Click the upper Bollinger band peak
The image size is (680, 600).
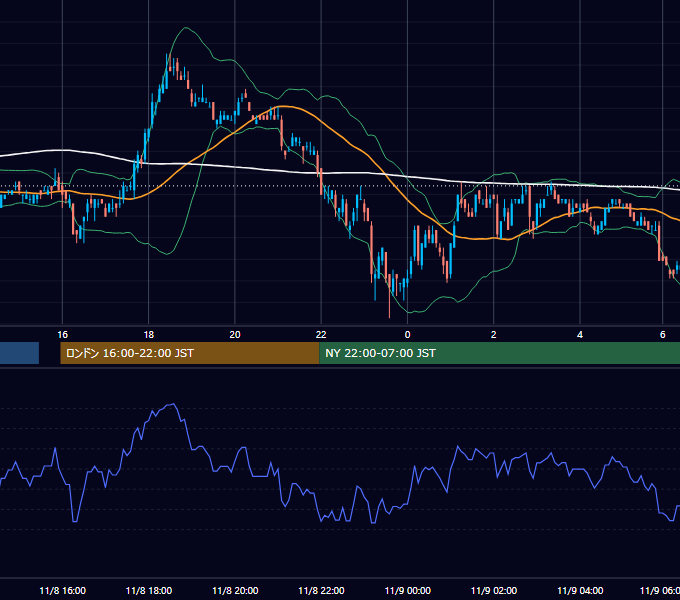click(186, 28)
